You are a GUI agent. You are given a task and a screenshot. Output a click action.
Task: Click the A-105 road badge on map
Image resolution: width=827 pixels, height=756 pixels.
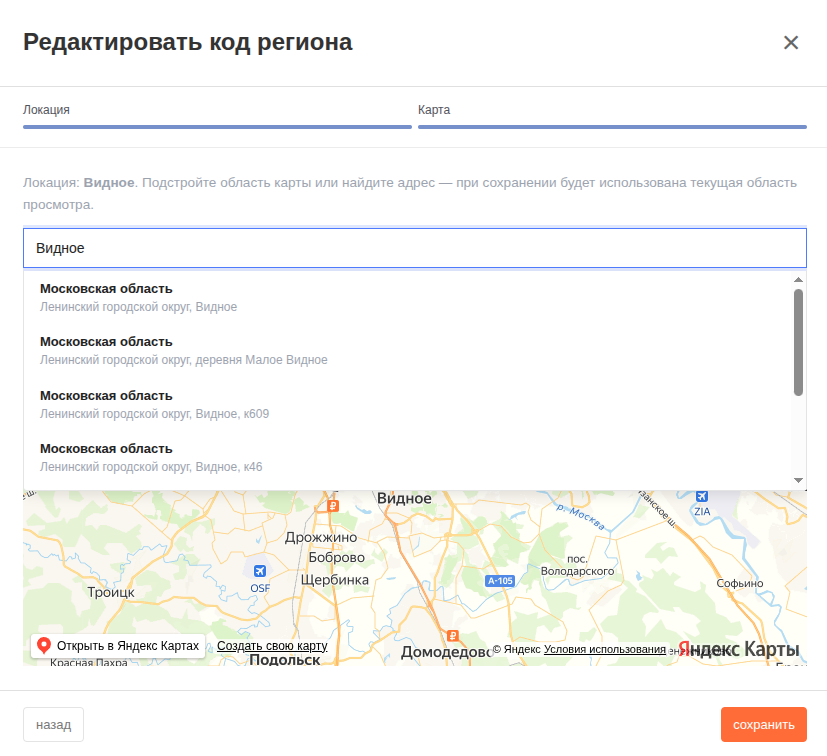tap(499, 581)
